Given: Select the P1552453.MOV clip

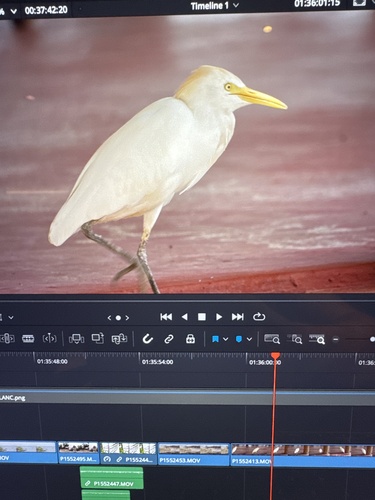Looking at the screenshot, I should tap(194, 454).
